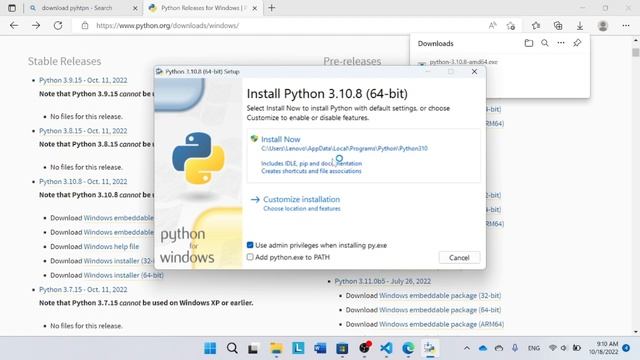Choose Customize installation option

pos(301,200)
